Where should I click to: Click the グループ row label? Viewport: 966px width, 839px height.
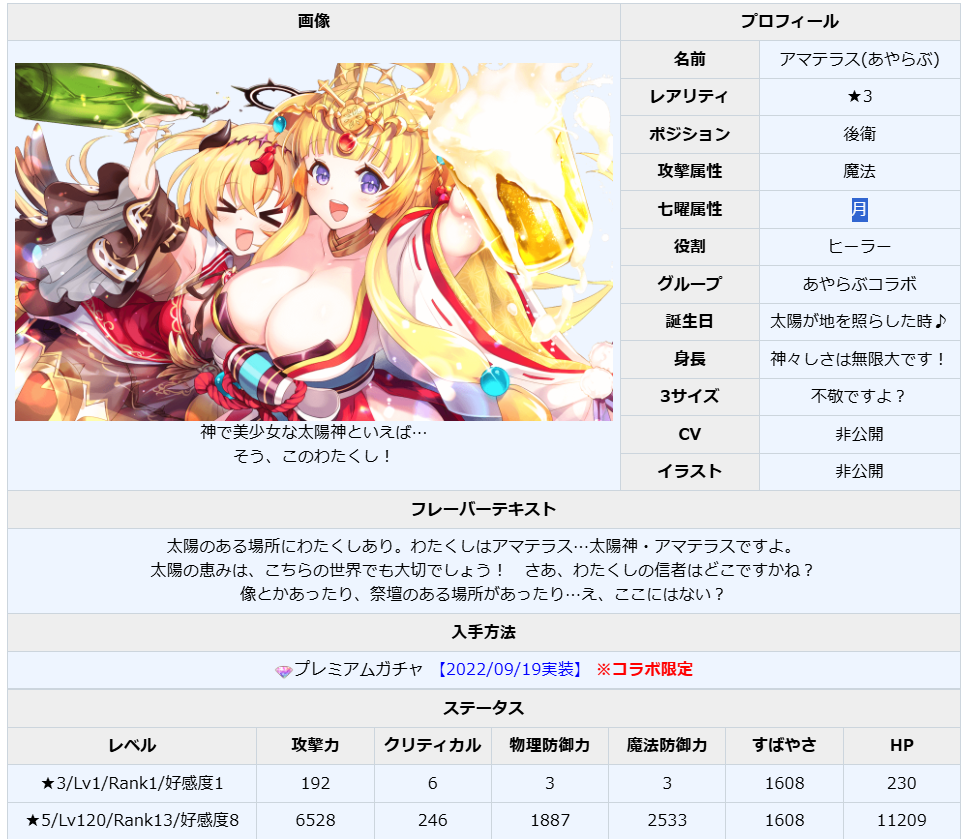coord(689,284)
